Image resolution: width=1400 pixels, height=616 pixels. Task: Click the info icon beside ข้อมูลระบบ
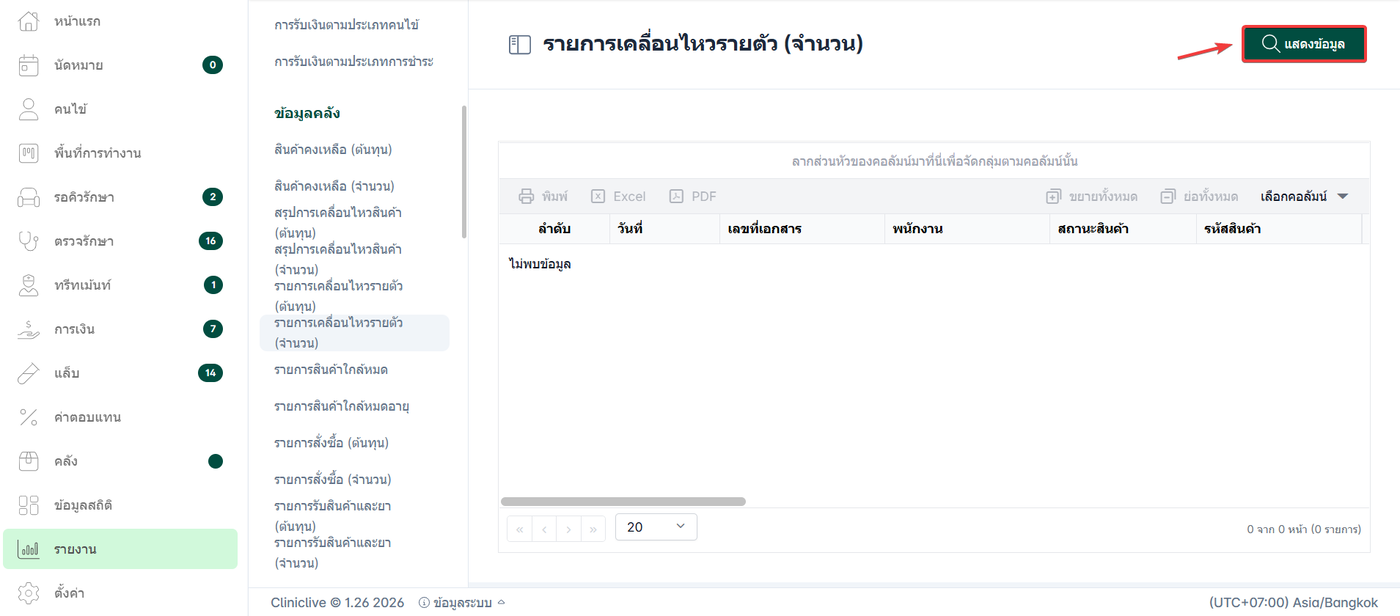tap(424, 602)
